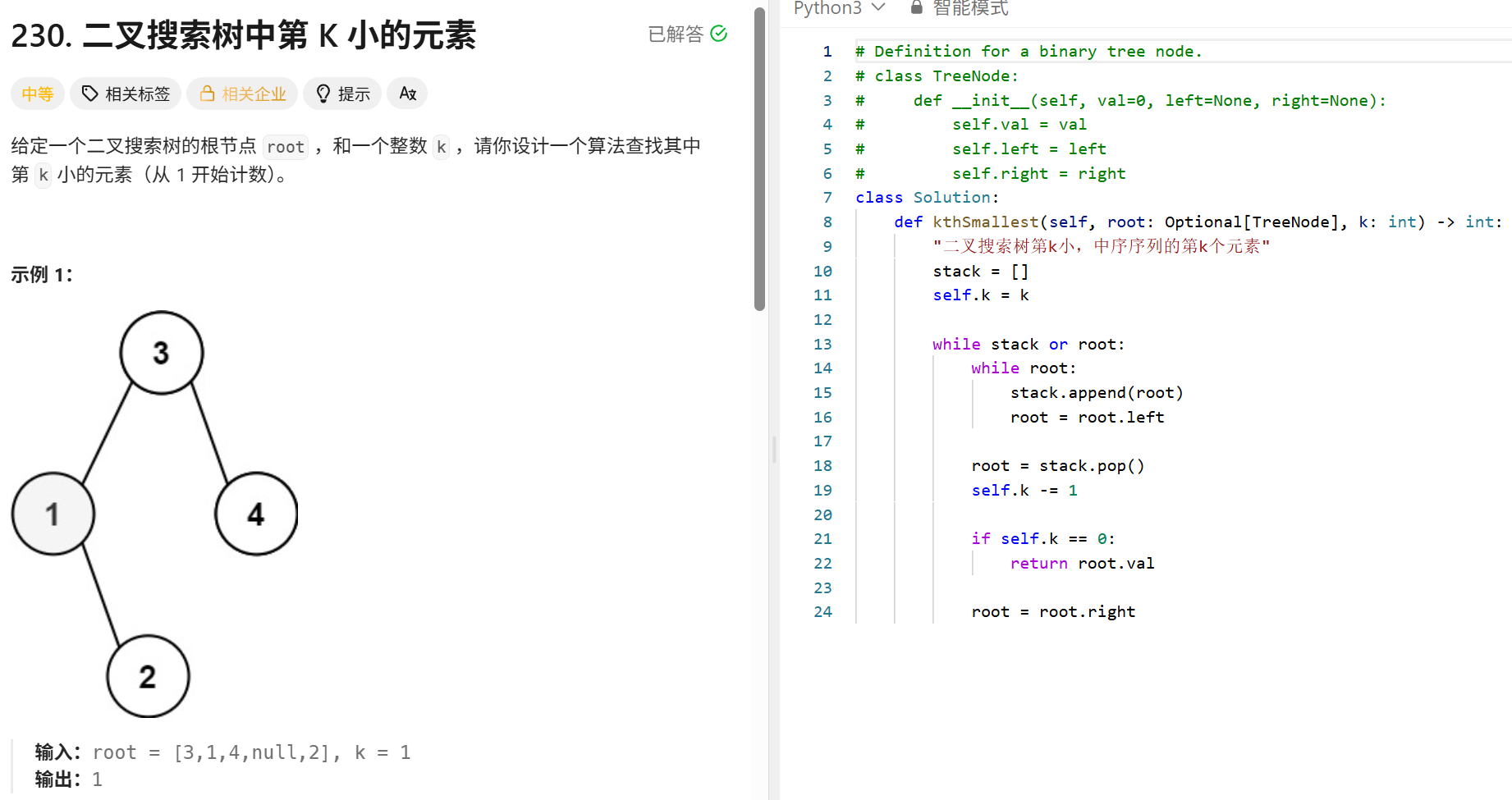Open the 相关企业 companies section
The image size is (1512, 800).
(242, 93)
